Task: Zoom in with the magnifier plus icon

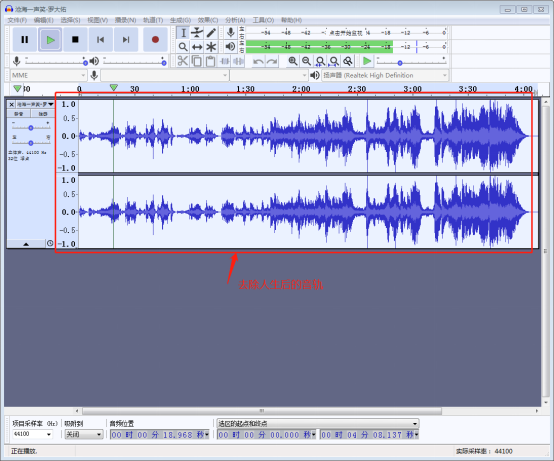Action: pos(293,61)
